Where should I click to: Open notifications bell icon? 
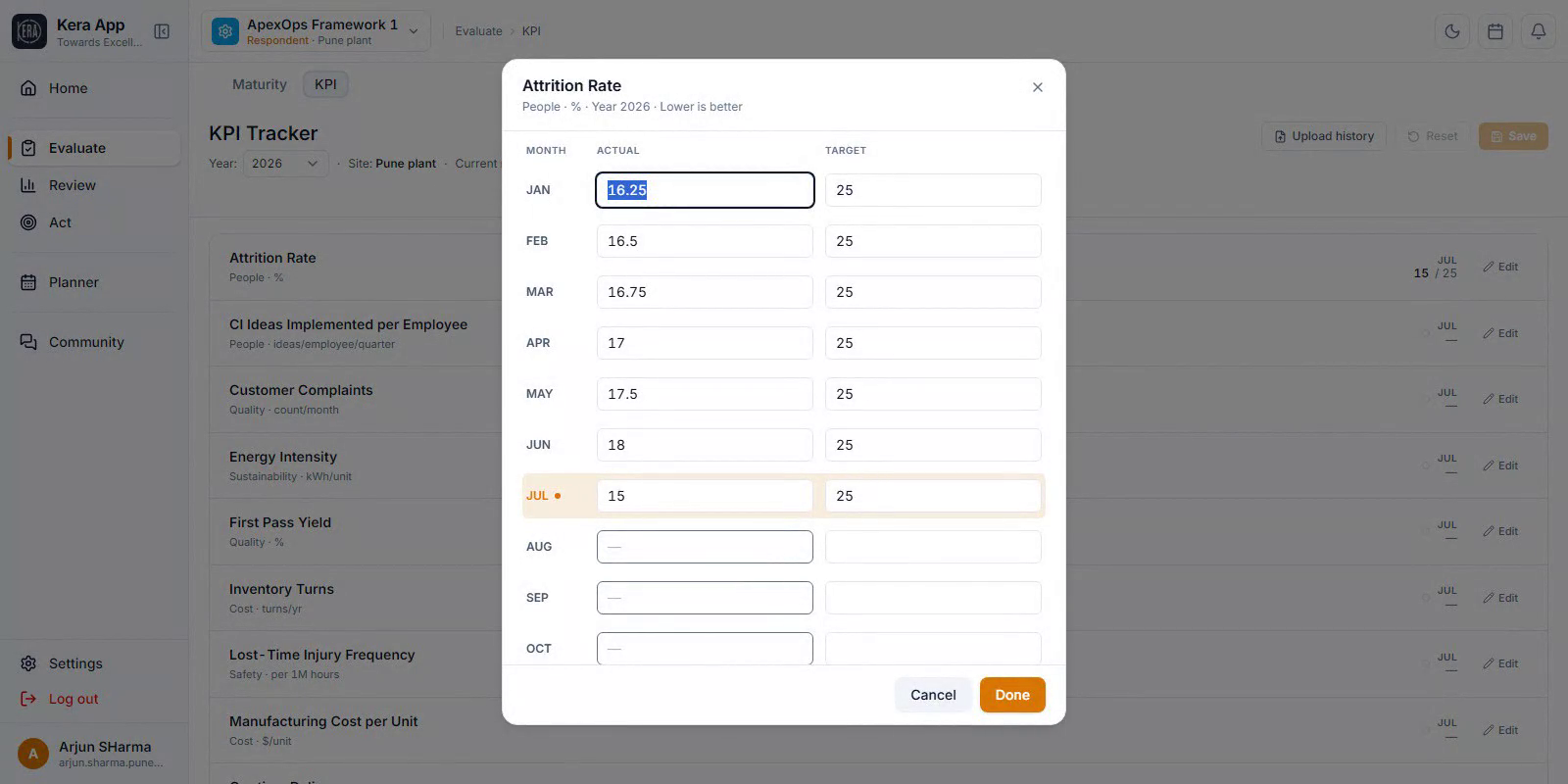[1539, 31]
